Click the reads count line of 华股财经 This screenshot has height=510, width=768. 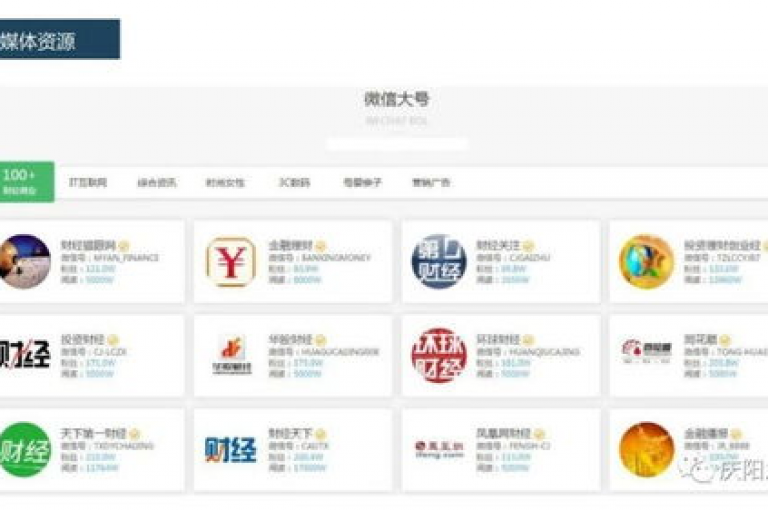click(295, 374)
